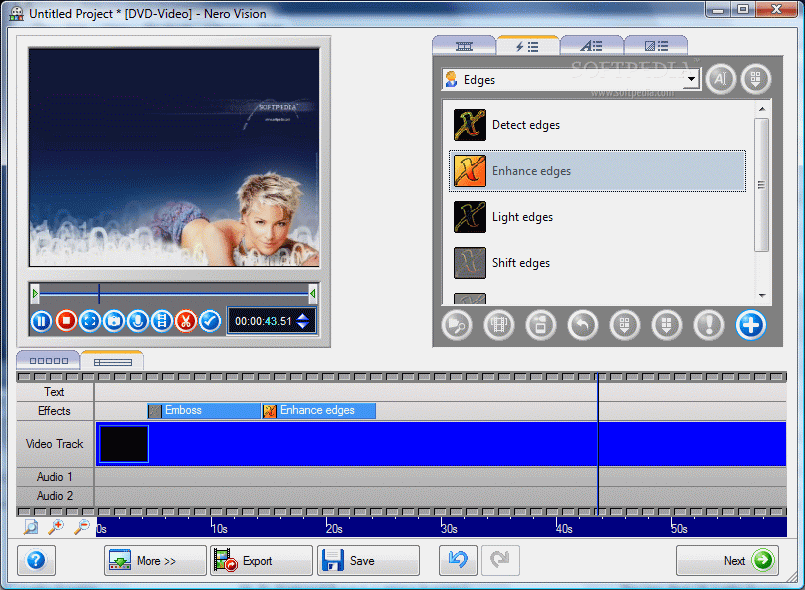Record audio with the microphone icon
This screenshot has width=805, height=590.
tap(138, 321)
